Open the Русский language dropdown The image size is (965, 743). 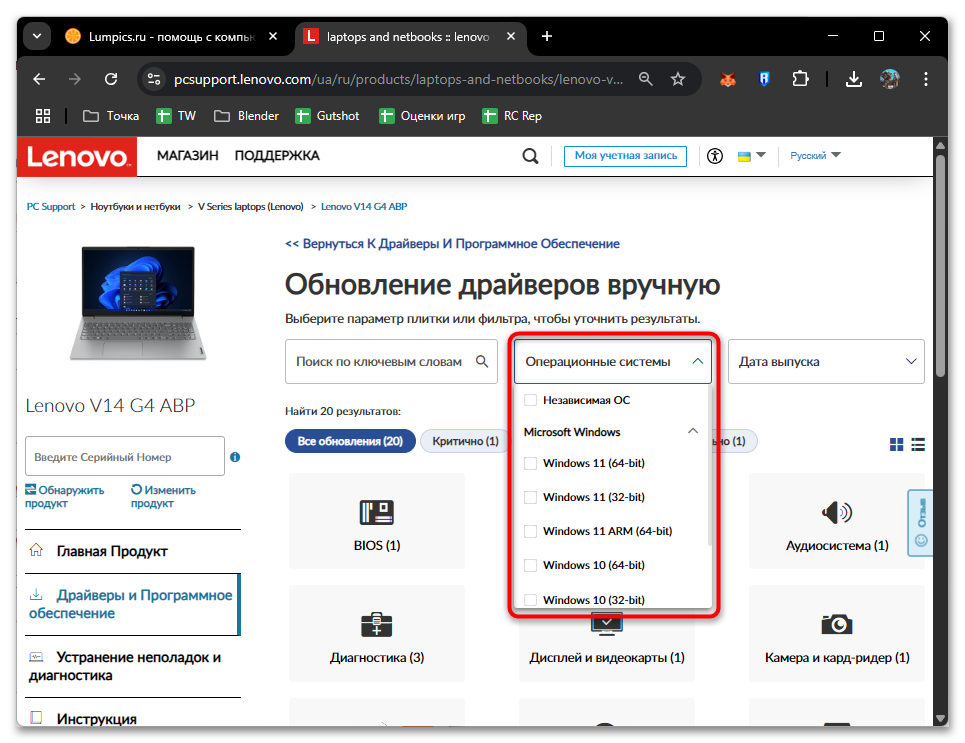point(815,156)
